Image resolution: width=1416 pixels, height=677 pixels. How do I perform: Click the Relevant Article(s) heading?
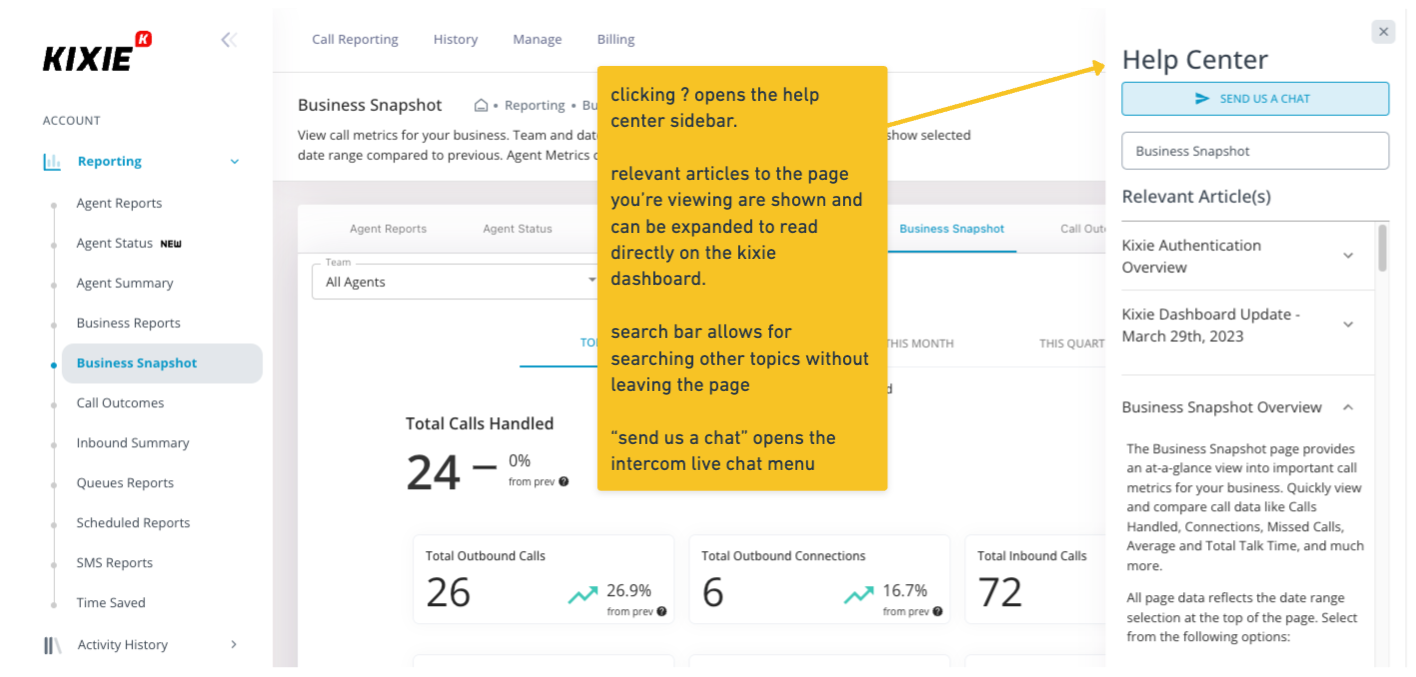[x=1196, y=196]
